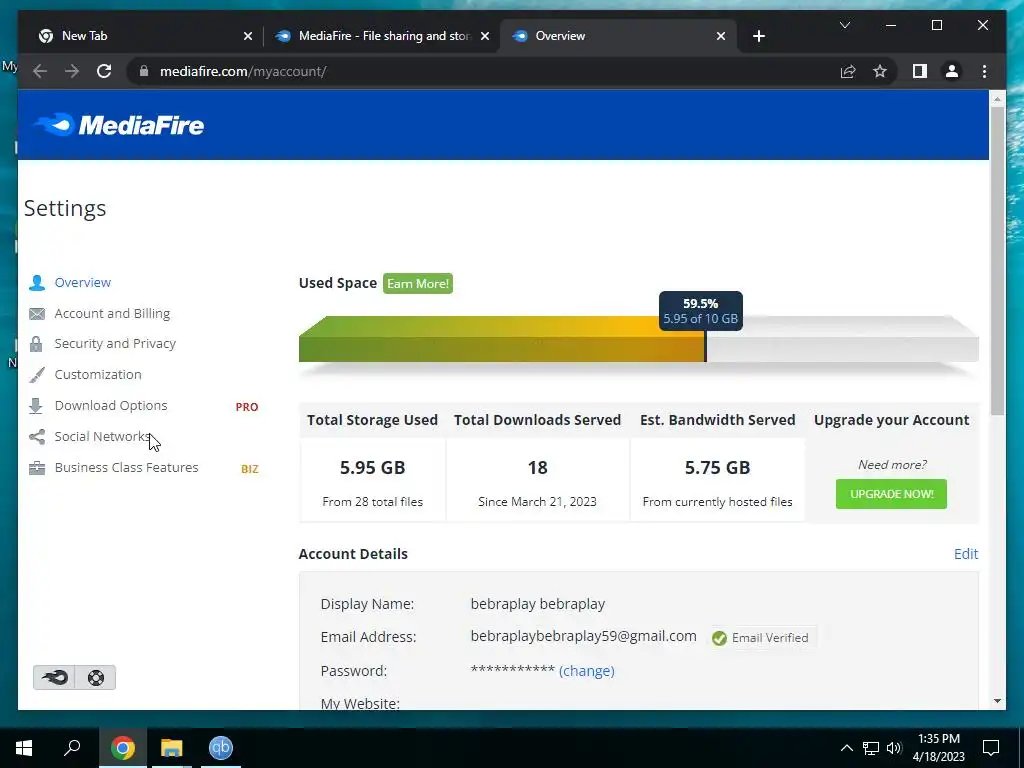Click the scrollbar down arrow
The height and width of the screenshot is (768, 1024).
[x=997, y=701]
